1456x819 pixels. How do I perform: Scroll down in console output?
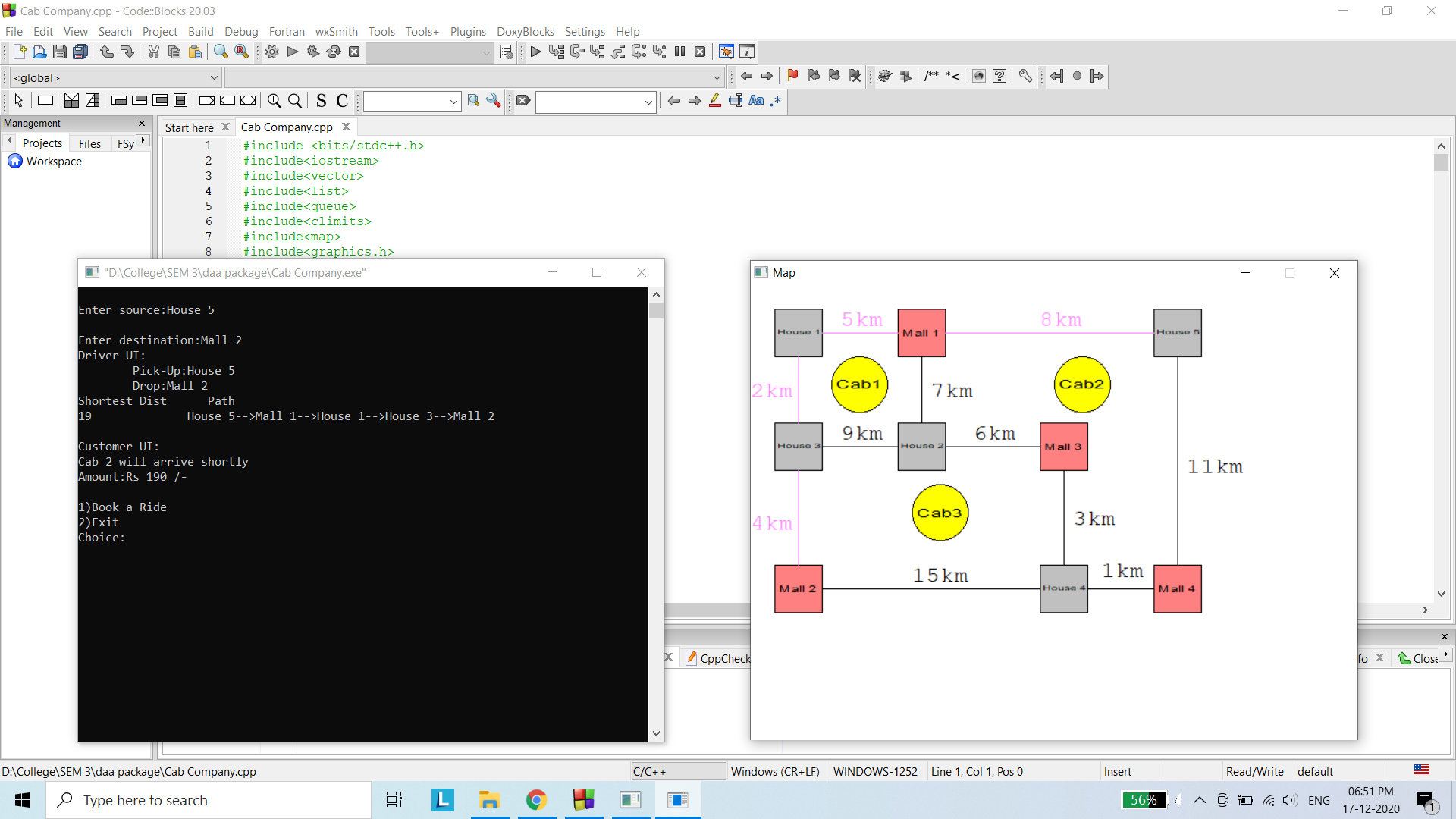click(x=656, y=733)
